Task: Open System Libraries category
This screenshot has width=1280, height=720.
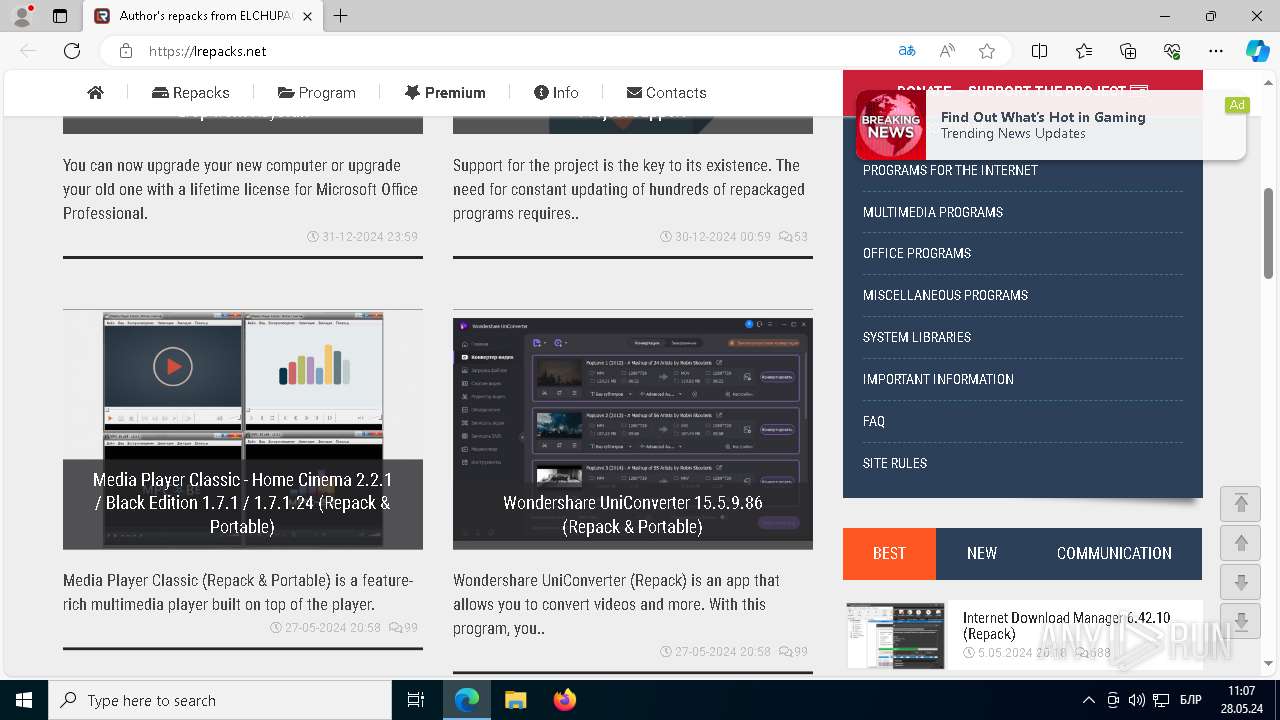Action: [917, 337]
